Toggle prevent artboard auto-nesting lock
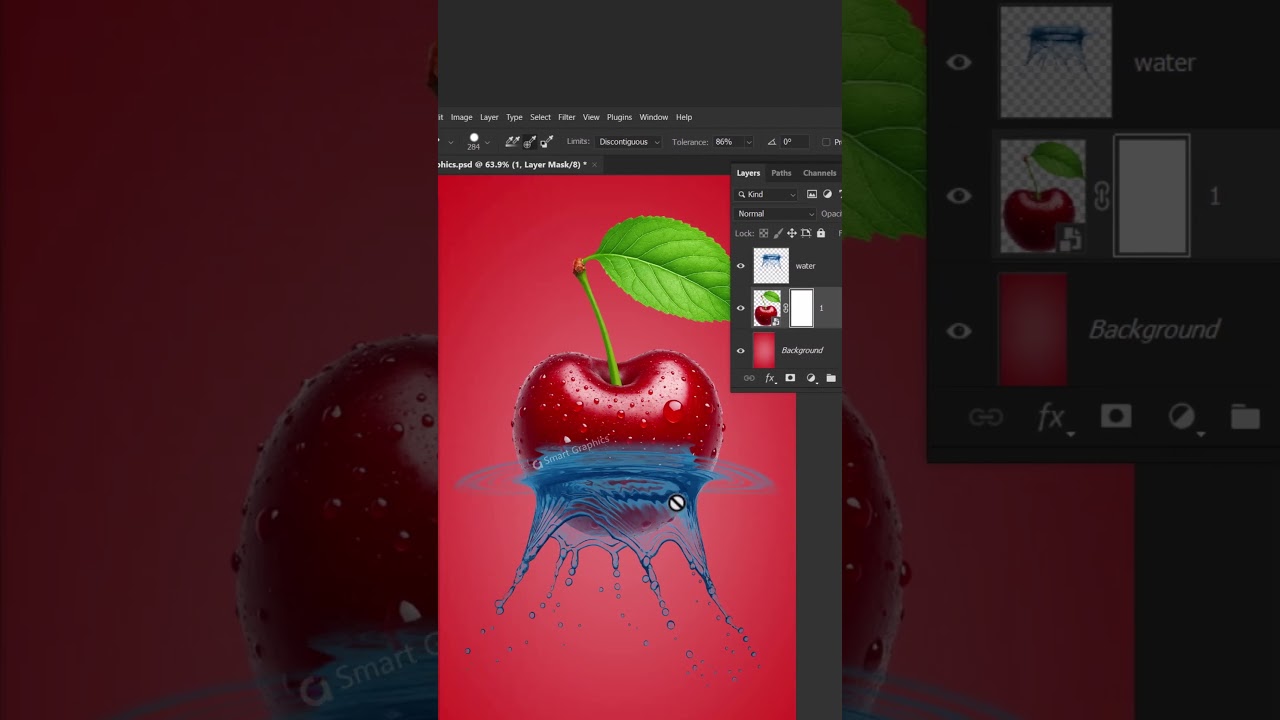Screen dimensions: 1280x720 [806, 233]
